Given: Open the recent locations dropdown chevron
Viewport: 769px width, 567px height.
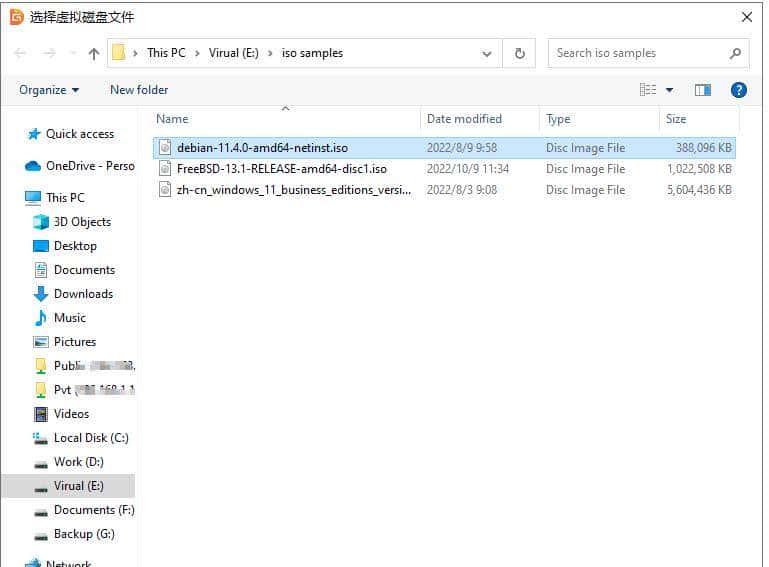Looking at the screenshot, I should (x=72, y=54).
